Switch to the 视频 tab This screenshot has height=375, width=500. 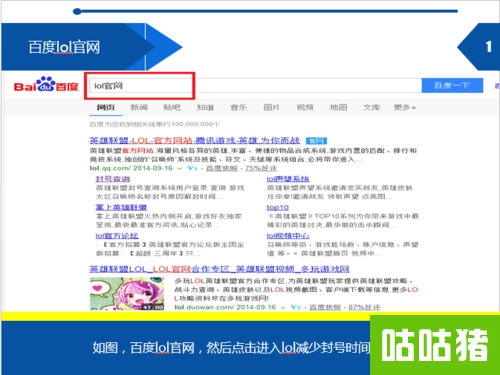pyautogui.click(x=305, y=107)
